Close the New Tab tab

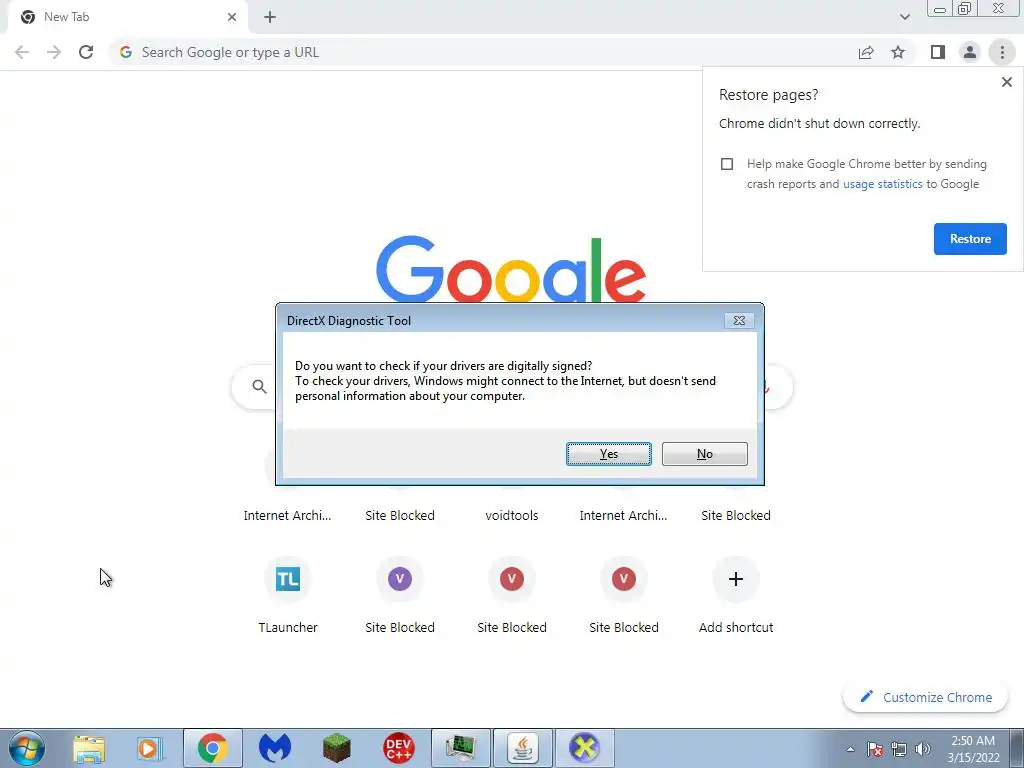coord(232,17)
